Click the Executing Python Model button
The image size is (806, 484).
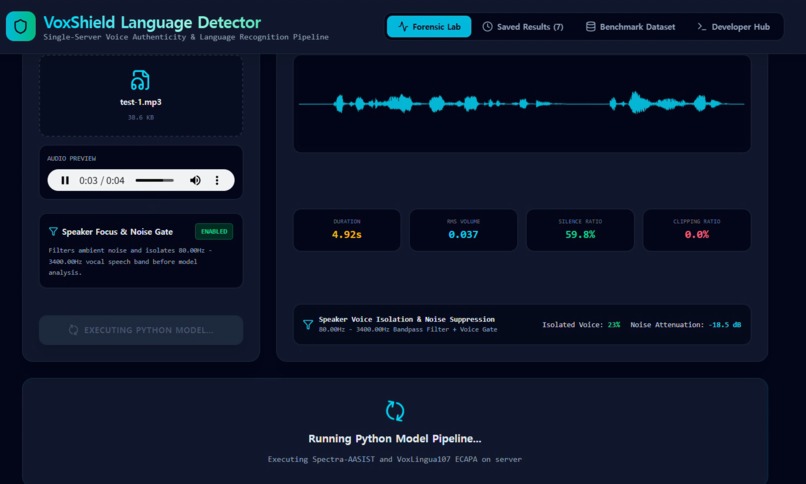(x=141, y=330)
